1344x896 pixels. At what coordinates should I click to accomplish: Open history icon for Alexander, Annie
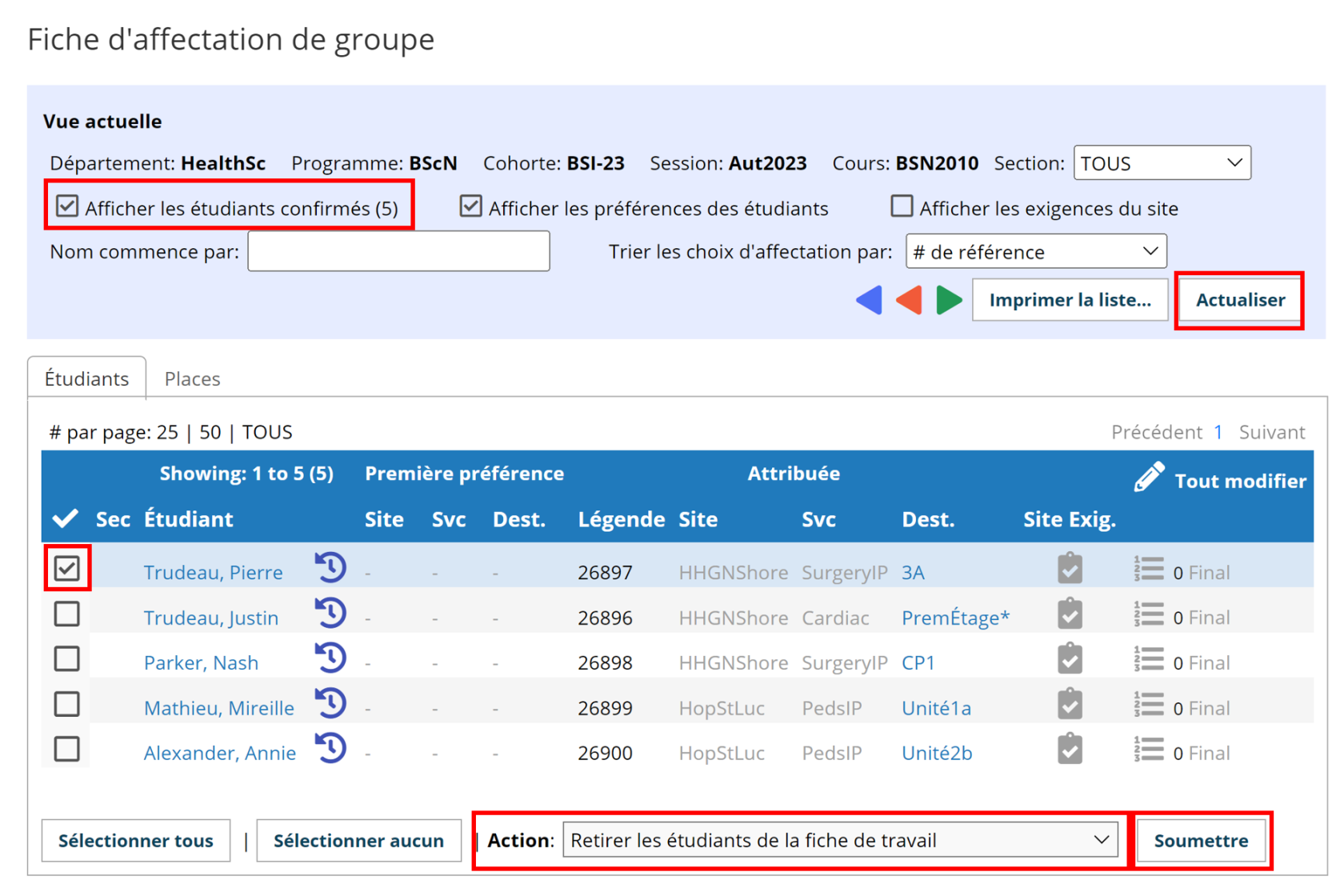click(x=330, y=749)
